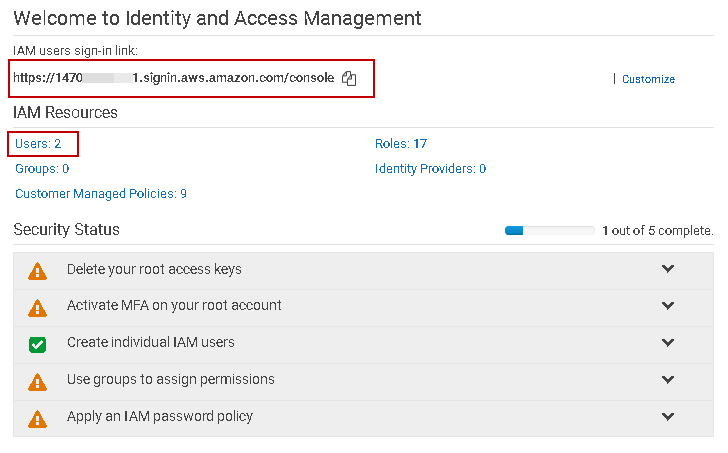Open Customer Managed Policies: 9 link
Image resolution: width=728 pixels, height=453 pixels.
click(100, 194)
